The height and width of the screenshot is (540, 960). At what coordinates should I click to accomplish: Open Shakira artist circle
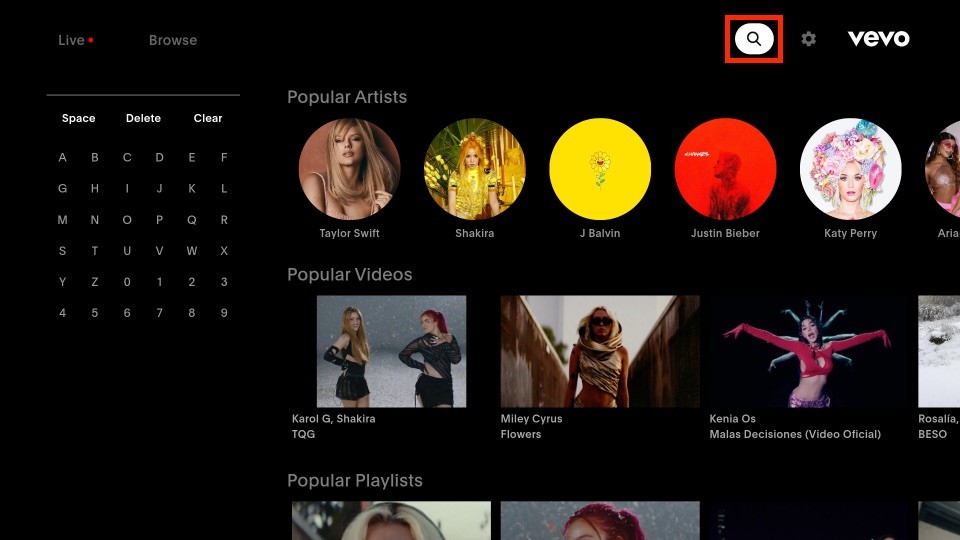click(x=474, y=169)
